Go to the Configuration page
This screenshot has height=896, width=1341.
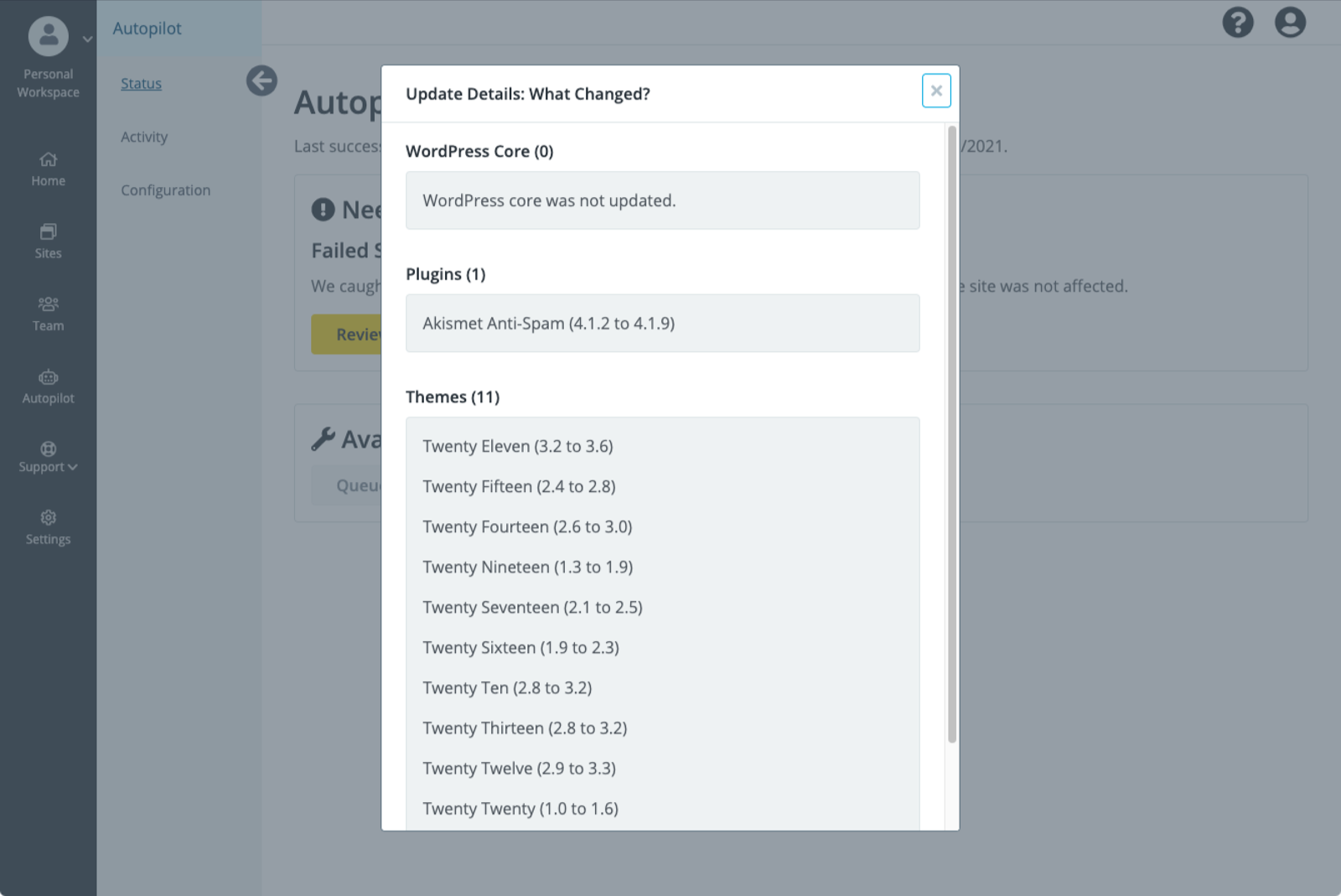click(165, 189)
